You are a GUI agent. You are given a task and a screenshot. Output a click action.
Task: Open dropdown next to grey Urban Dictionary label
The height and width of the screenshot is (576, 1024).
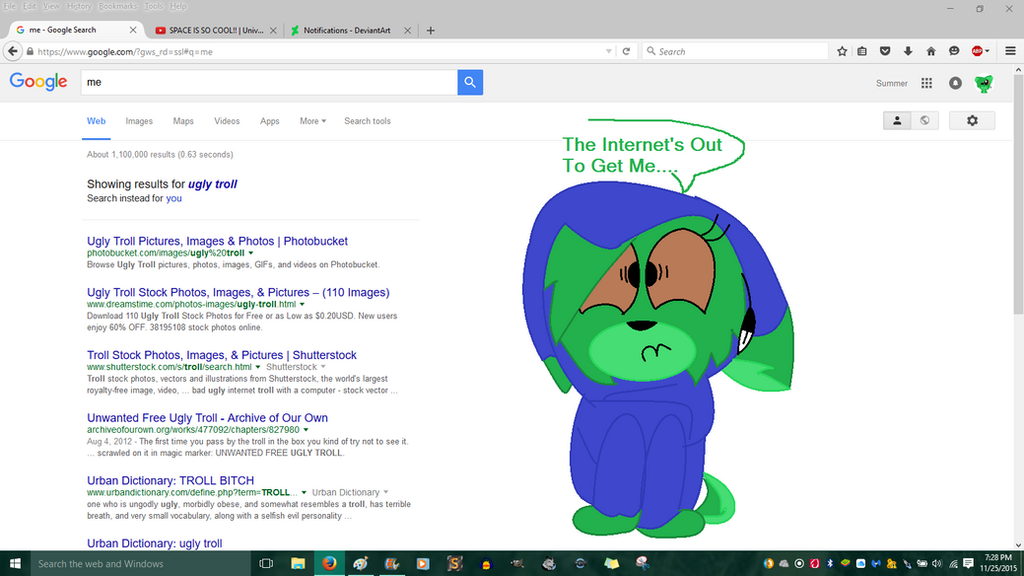coord(386,492)
